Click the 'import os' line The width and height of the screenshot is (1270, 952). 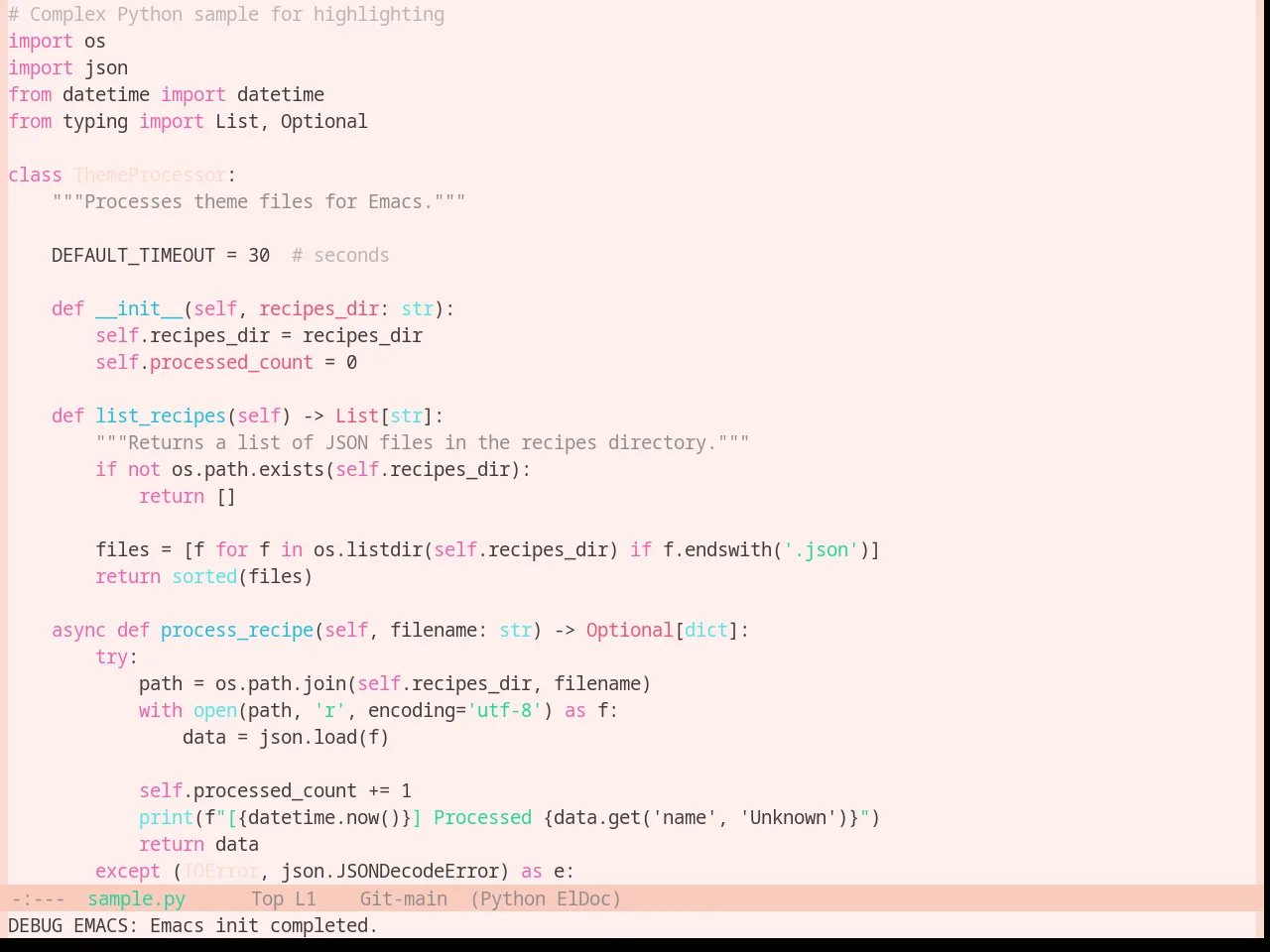click(57, 42)
